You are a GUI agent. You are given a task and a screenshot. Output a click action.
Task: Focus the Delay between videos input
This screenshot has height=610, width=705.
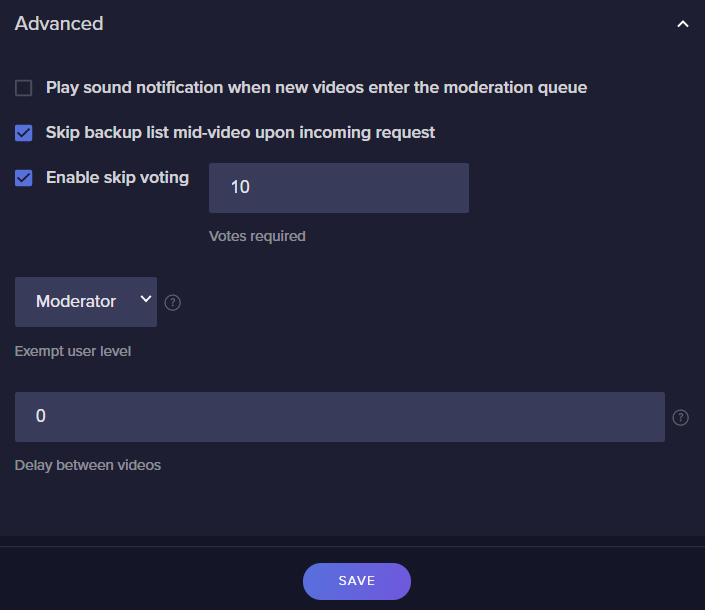(x=340, y=417)
